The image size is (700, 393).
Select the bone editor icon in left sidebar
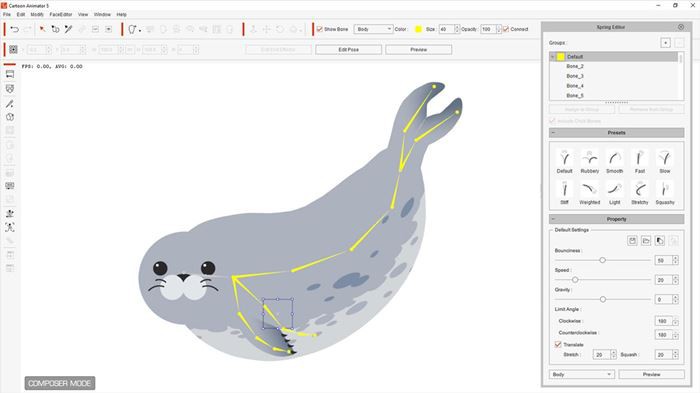tap(10, 104)
